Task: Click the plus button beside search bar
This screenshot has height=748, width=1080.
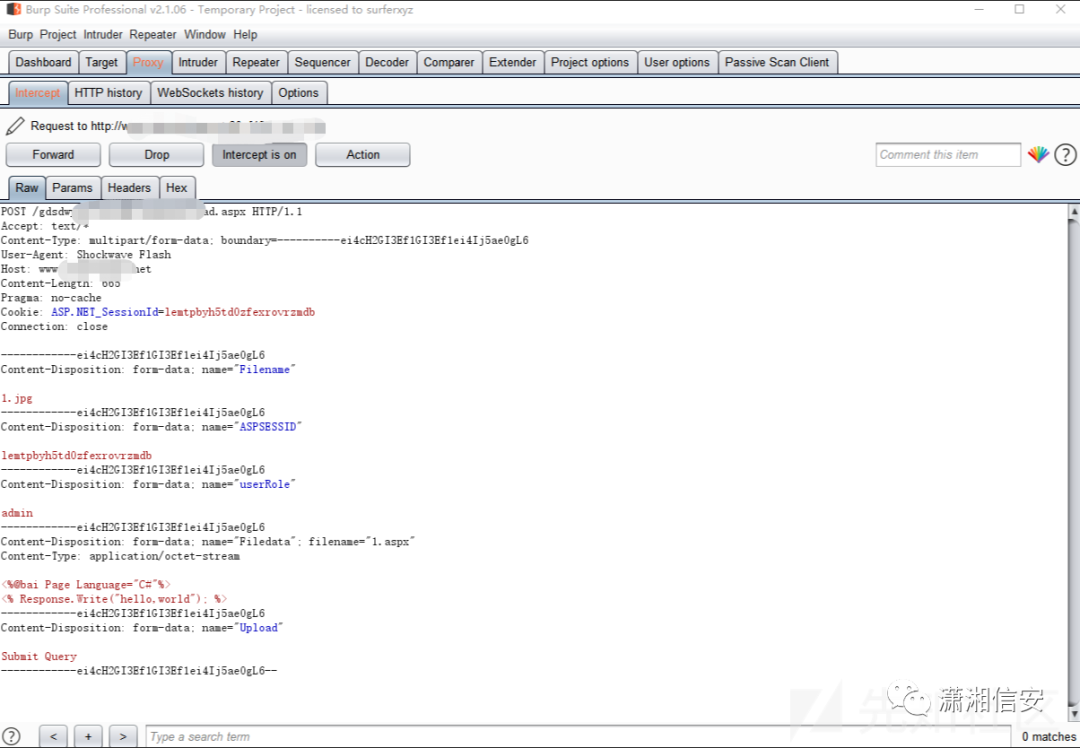Action: tap(88, 736)
